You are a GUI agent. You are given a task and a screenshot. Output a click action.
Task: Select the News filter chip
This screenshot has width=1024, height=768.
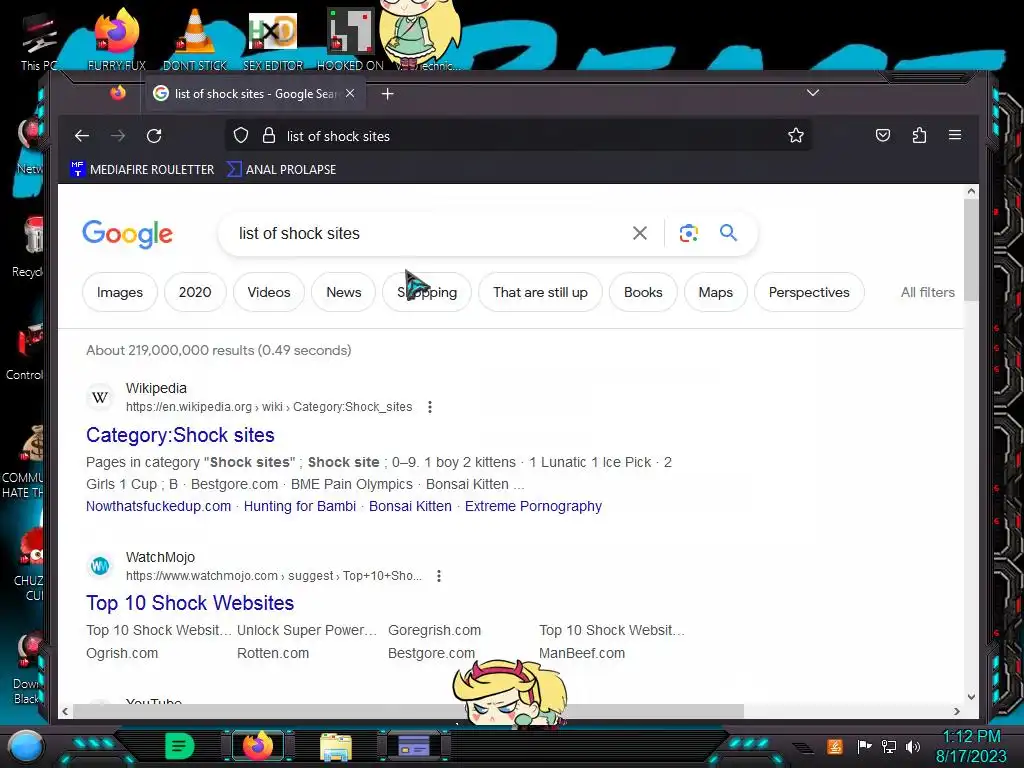pos(344,292)
